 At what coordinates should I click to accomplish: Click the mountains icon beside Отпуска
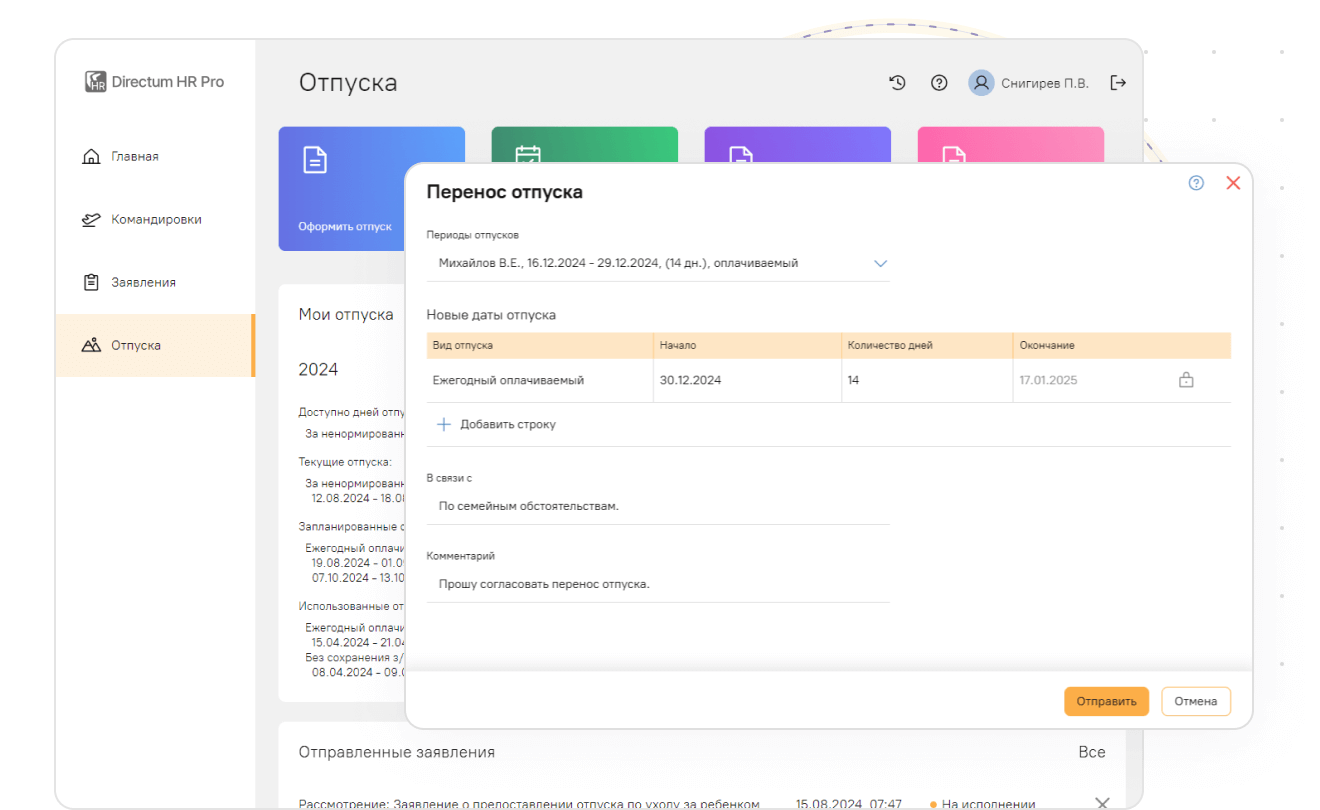click(x=91, y=345)
